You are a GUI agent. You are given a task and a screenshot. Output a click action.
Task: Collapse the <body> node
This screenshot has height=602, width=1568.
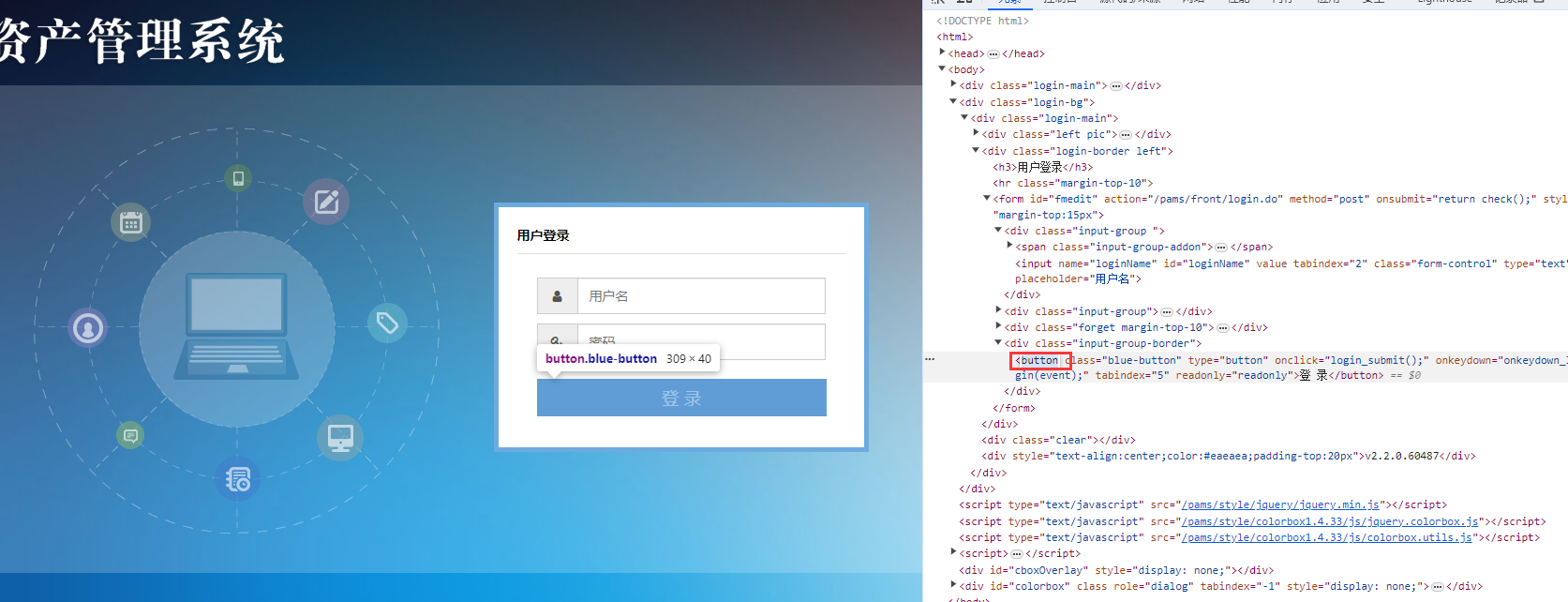[x=942, y=68]
